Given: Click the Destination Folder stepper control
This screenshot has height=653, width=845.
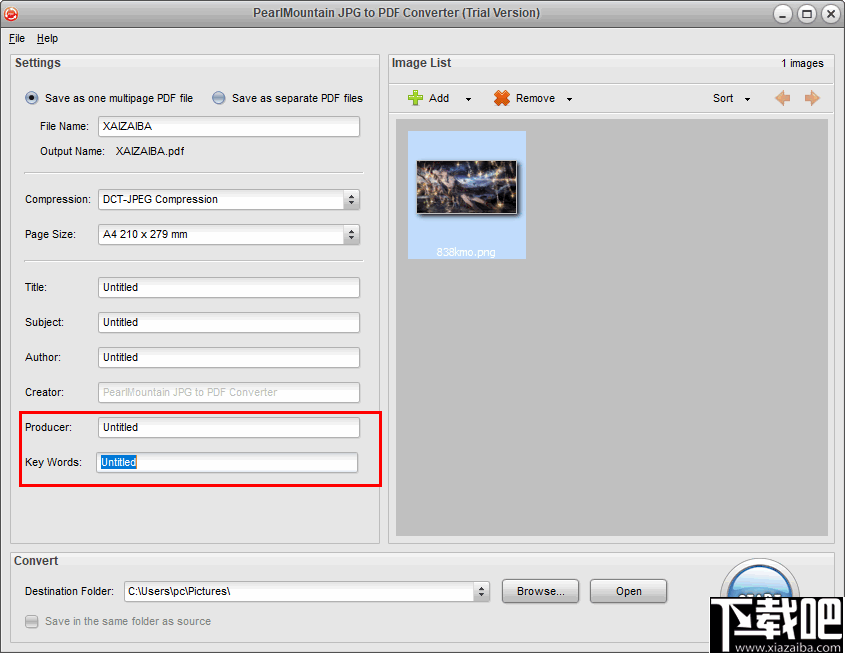Looking at the screenshot, I should (x=480, y=591).
